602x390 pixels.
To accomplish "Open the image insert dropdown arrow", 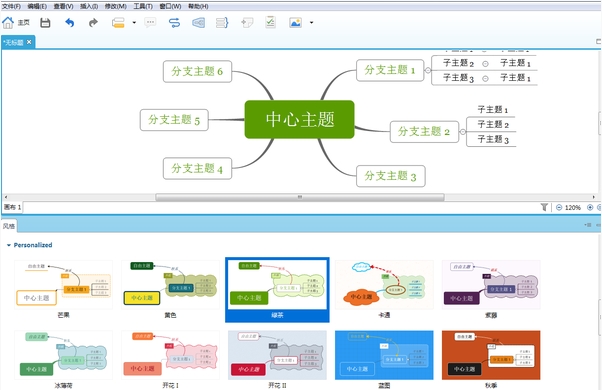I will click(x=311, y=23).
